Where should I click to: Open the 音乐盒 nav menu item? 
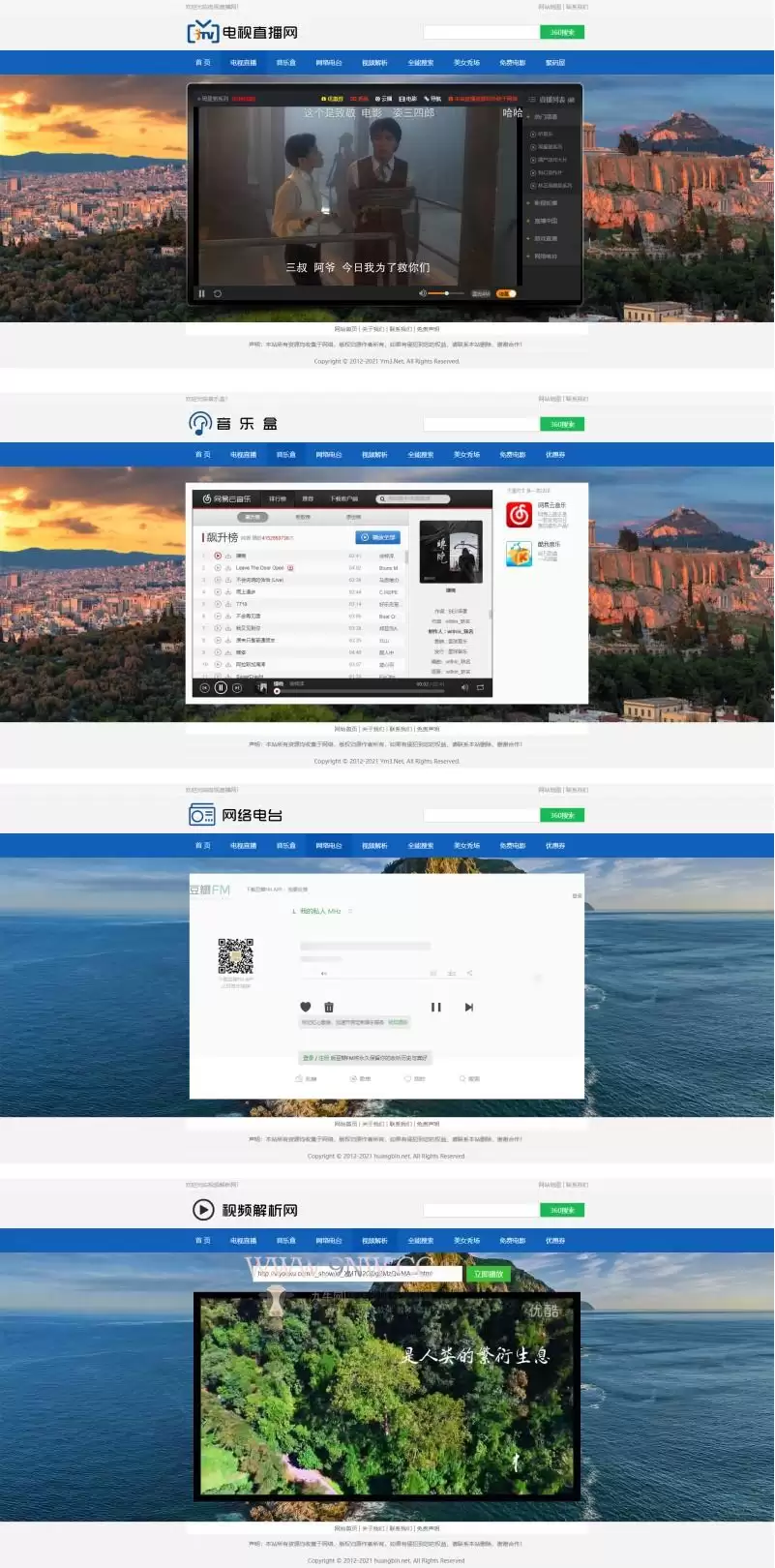(285, 62)
